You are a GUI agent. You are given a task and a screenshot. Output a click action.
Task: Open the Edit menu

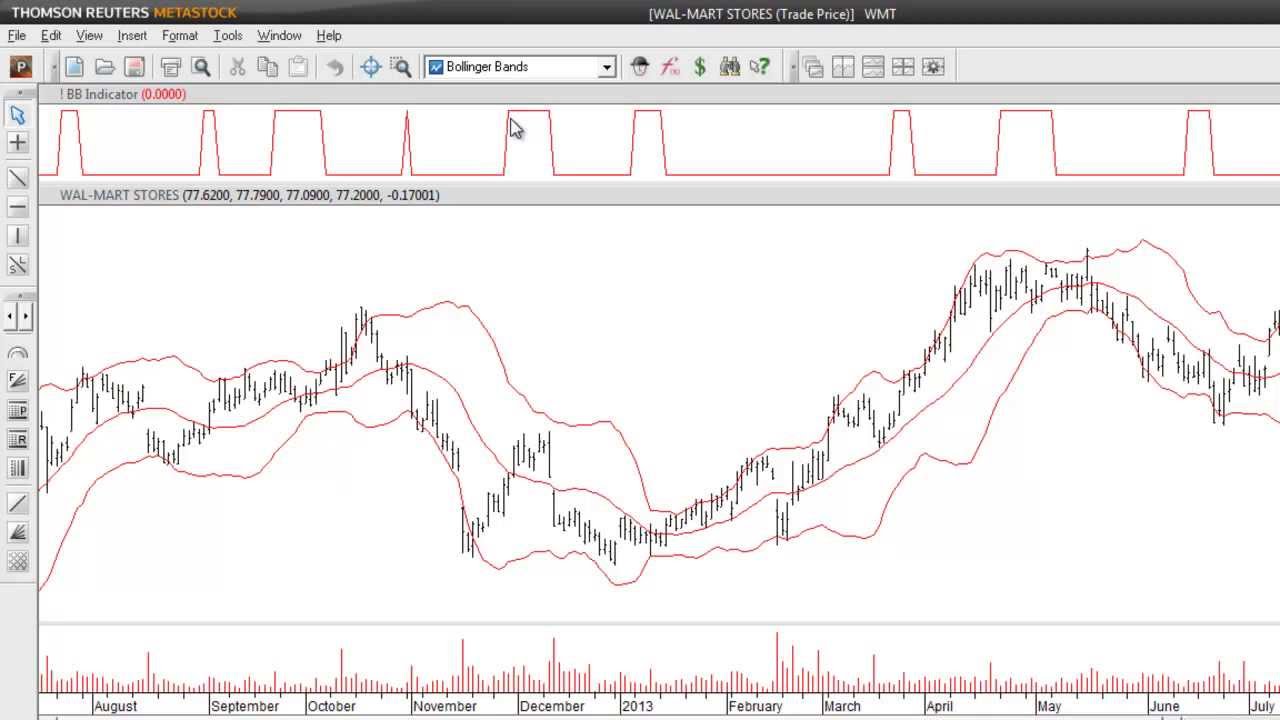click(x=51, y=35)
